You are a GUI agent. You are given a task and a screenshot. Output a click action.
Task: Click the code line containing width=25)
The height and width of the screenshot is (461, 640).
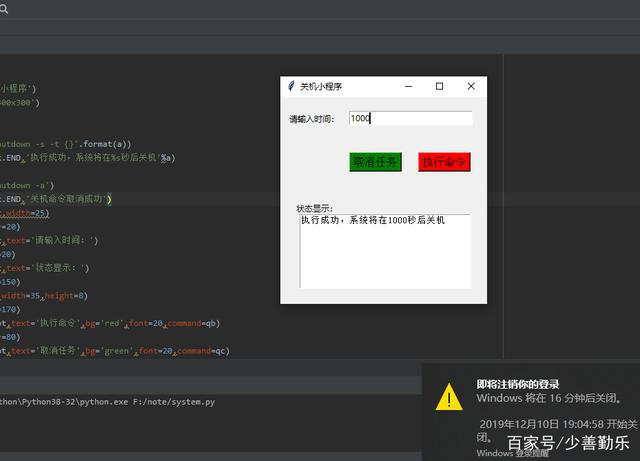click(x=24, y=213)
